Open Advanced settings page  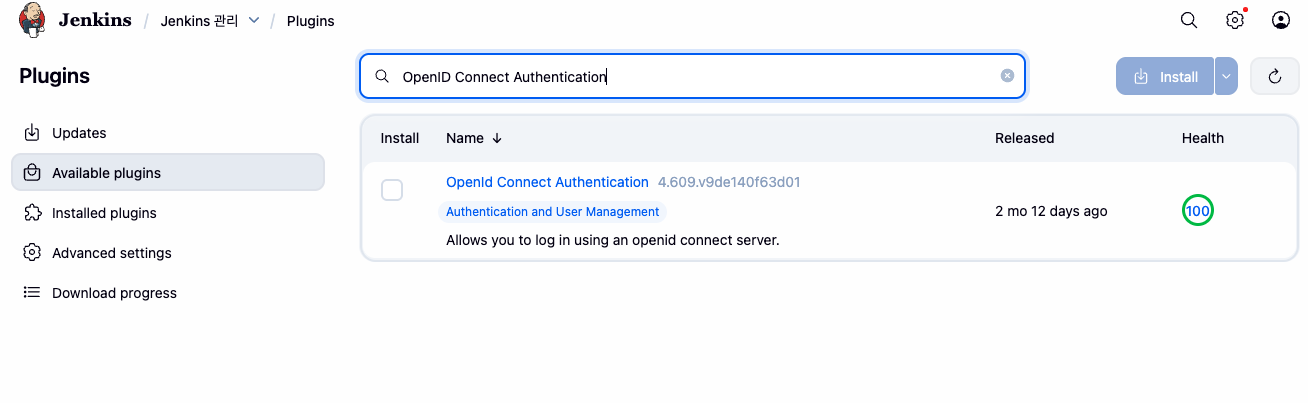click(x=168, y=253)
